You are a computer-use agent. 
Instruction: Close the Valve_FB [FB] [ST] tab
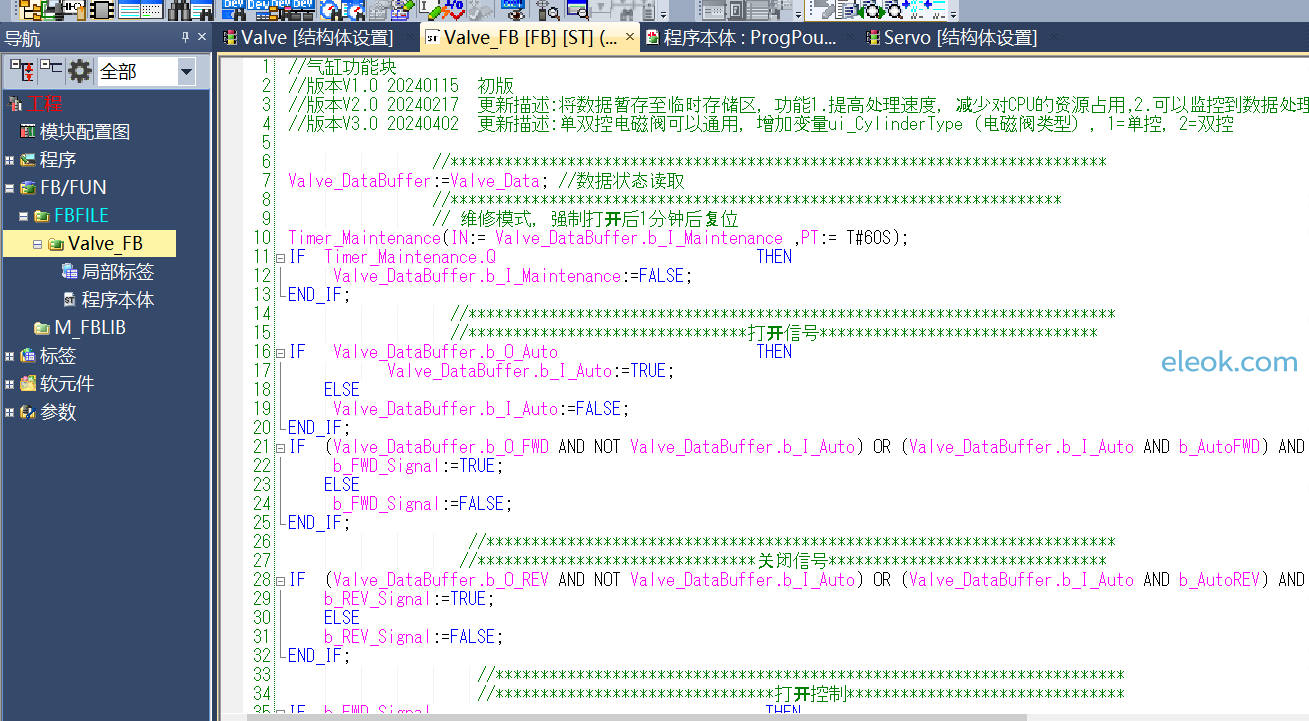click(630, 38)
